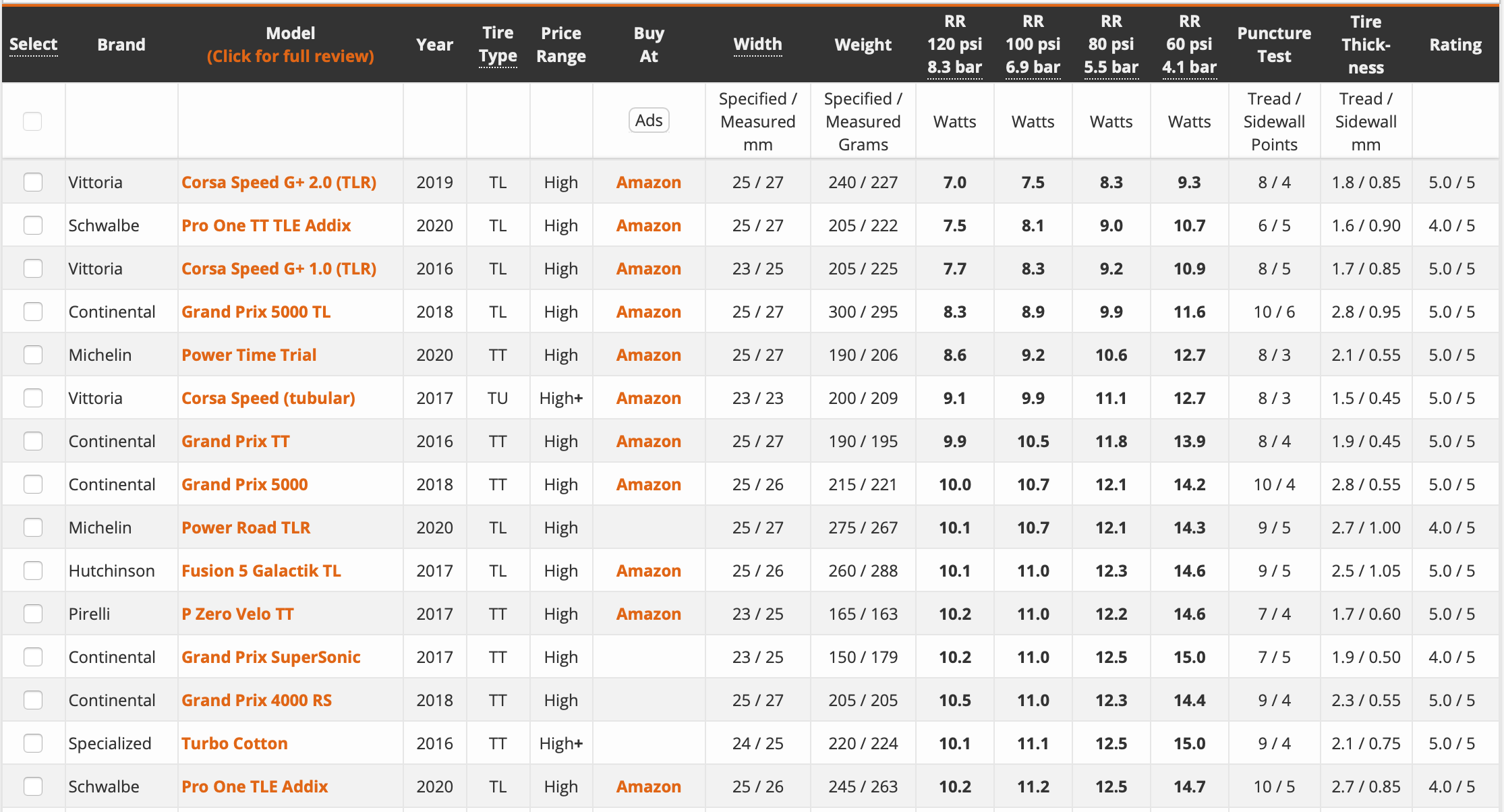The width and height of the screenshot is (1504, 812).
Task: Open the Pro One TLE Addix review
Action: pyautogui.click(x=255, y=786)
